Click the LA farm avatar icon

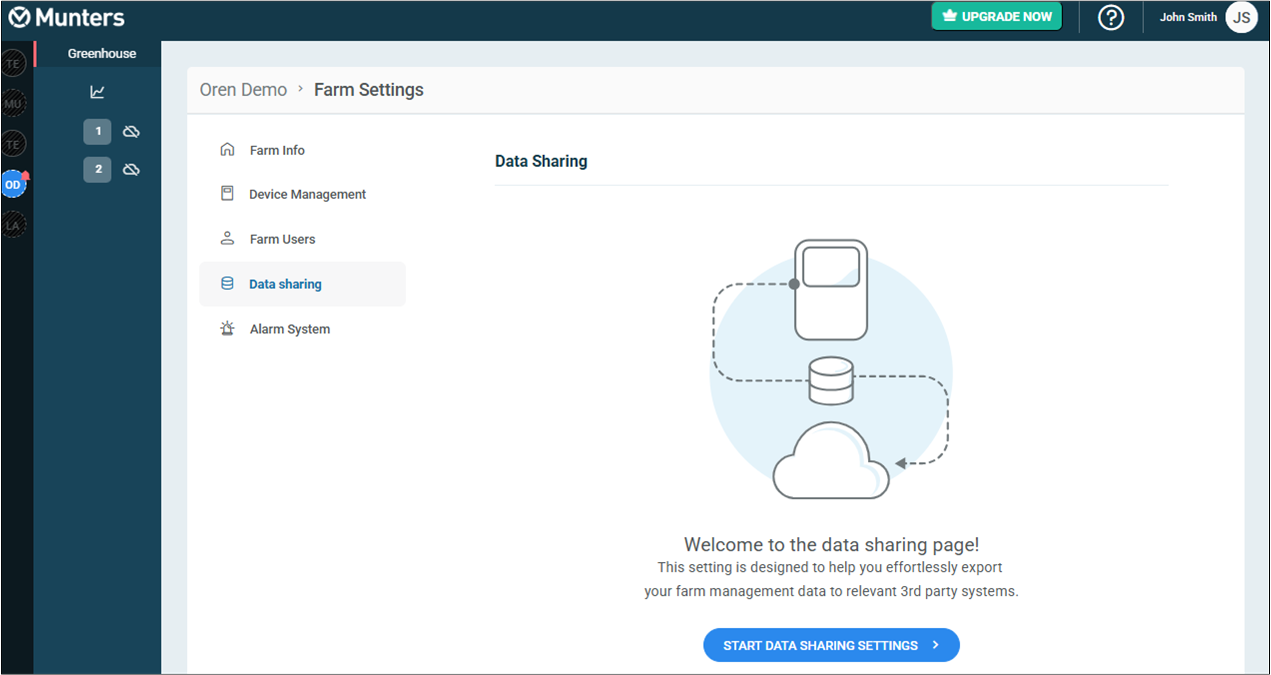tap(13, 224)
